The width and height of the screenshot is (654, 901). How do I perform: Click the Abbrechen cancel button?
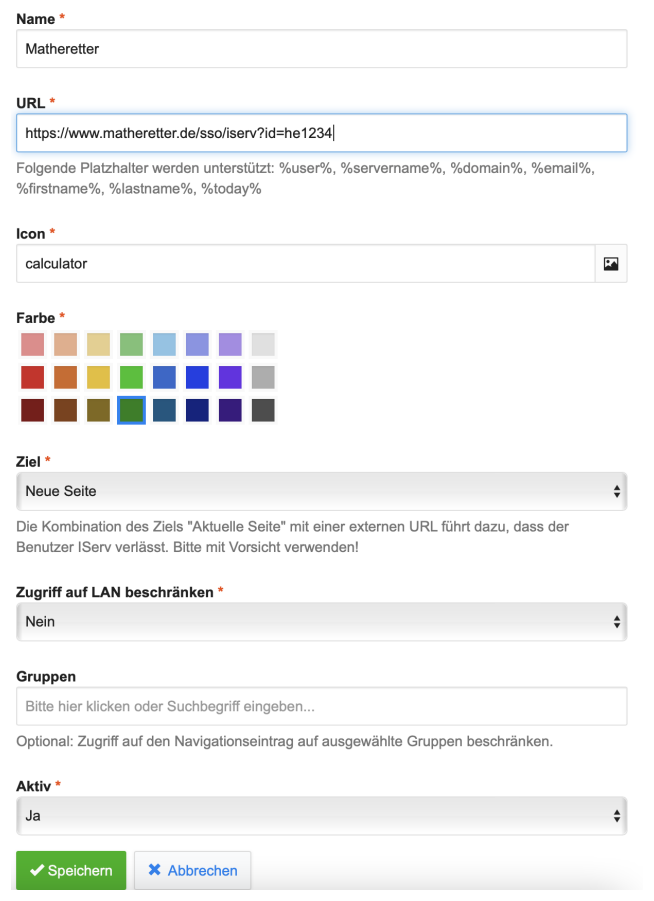coord(193,870)
